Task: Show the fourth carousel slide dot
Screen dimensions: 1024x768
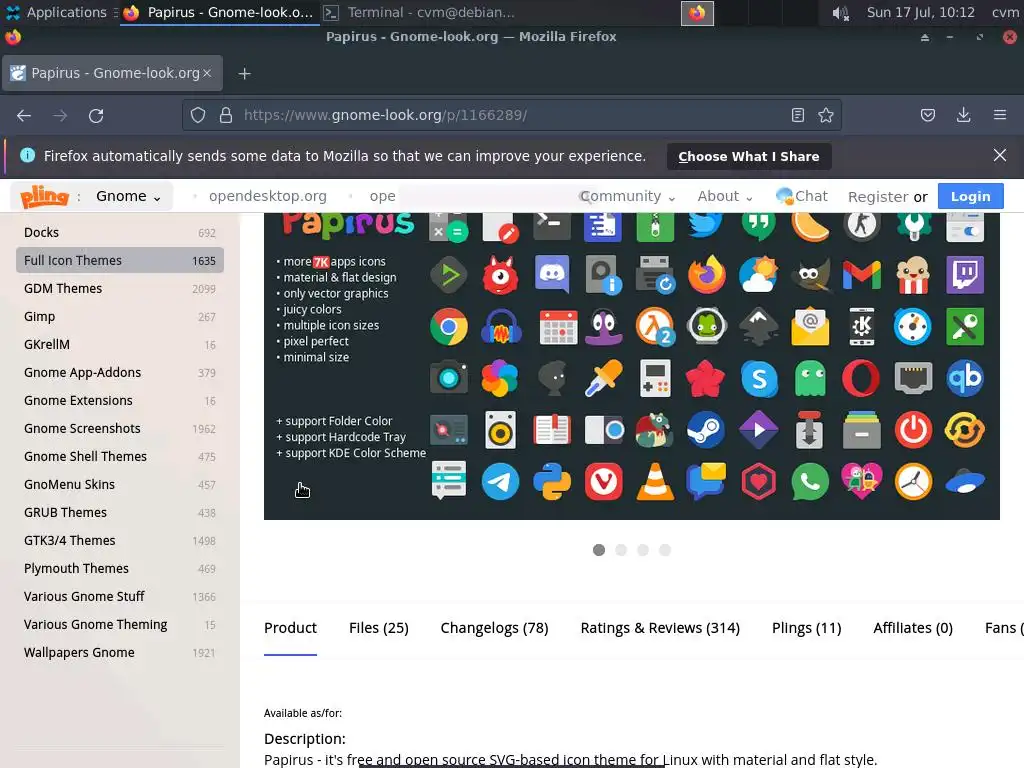Action: 665,550
